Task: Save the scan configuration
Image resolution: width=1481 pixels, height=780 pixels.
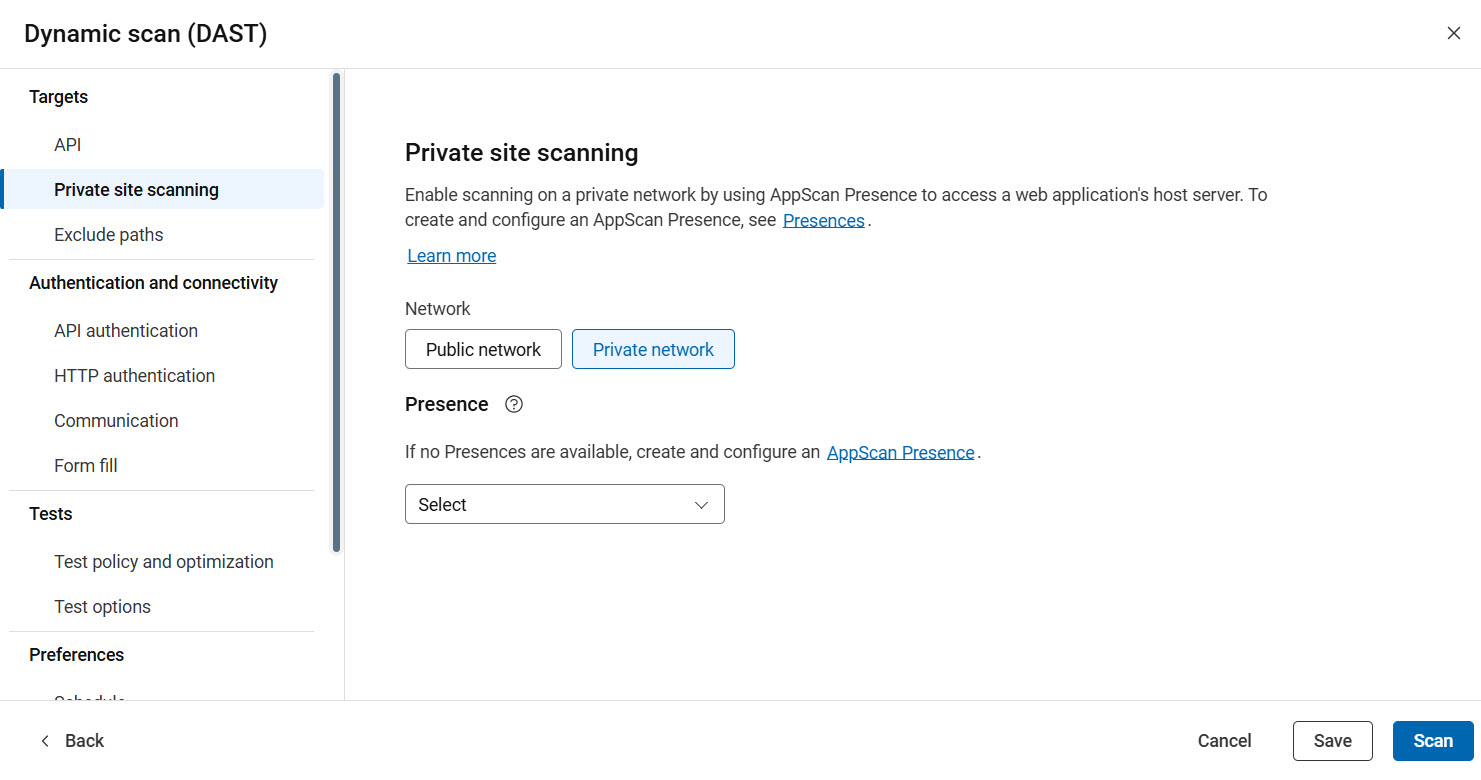Action: [1332, 740]
